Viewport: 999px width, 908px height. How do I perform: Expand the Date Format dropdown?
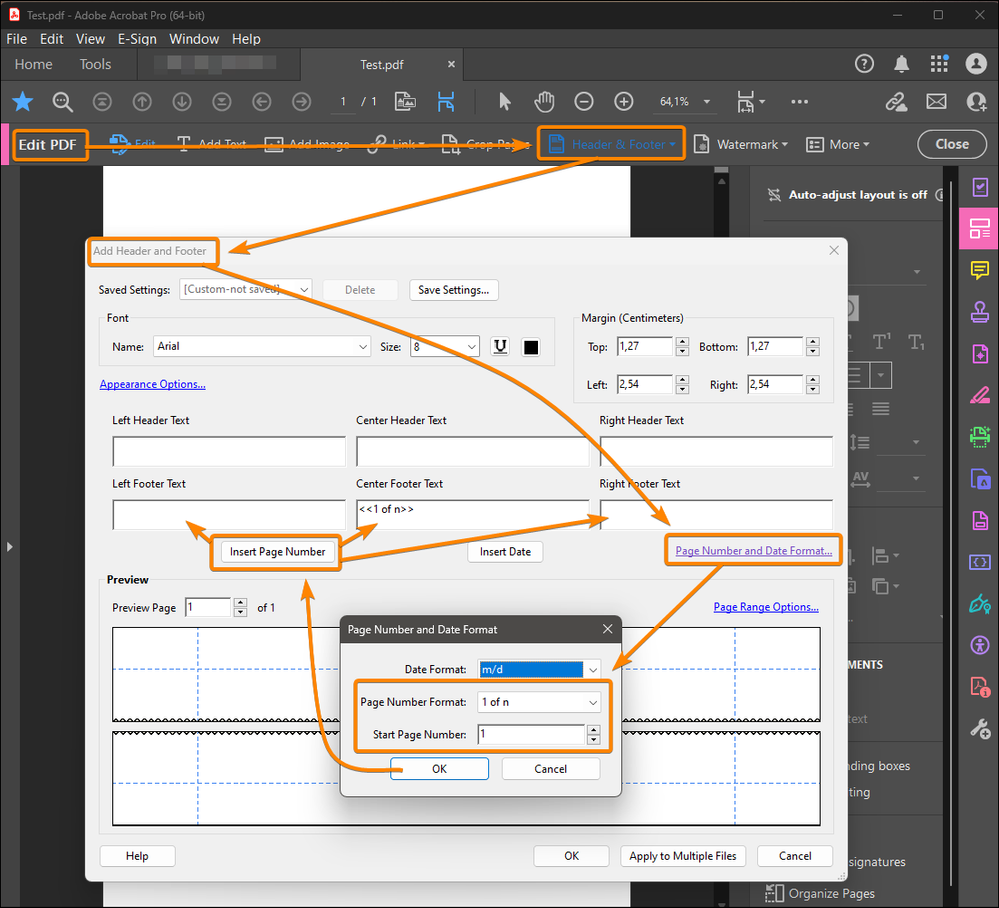pos(593,669)
